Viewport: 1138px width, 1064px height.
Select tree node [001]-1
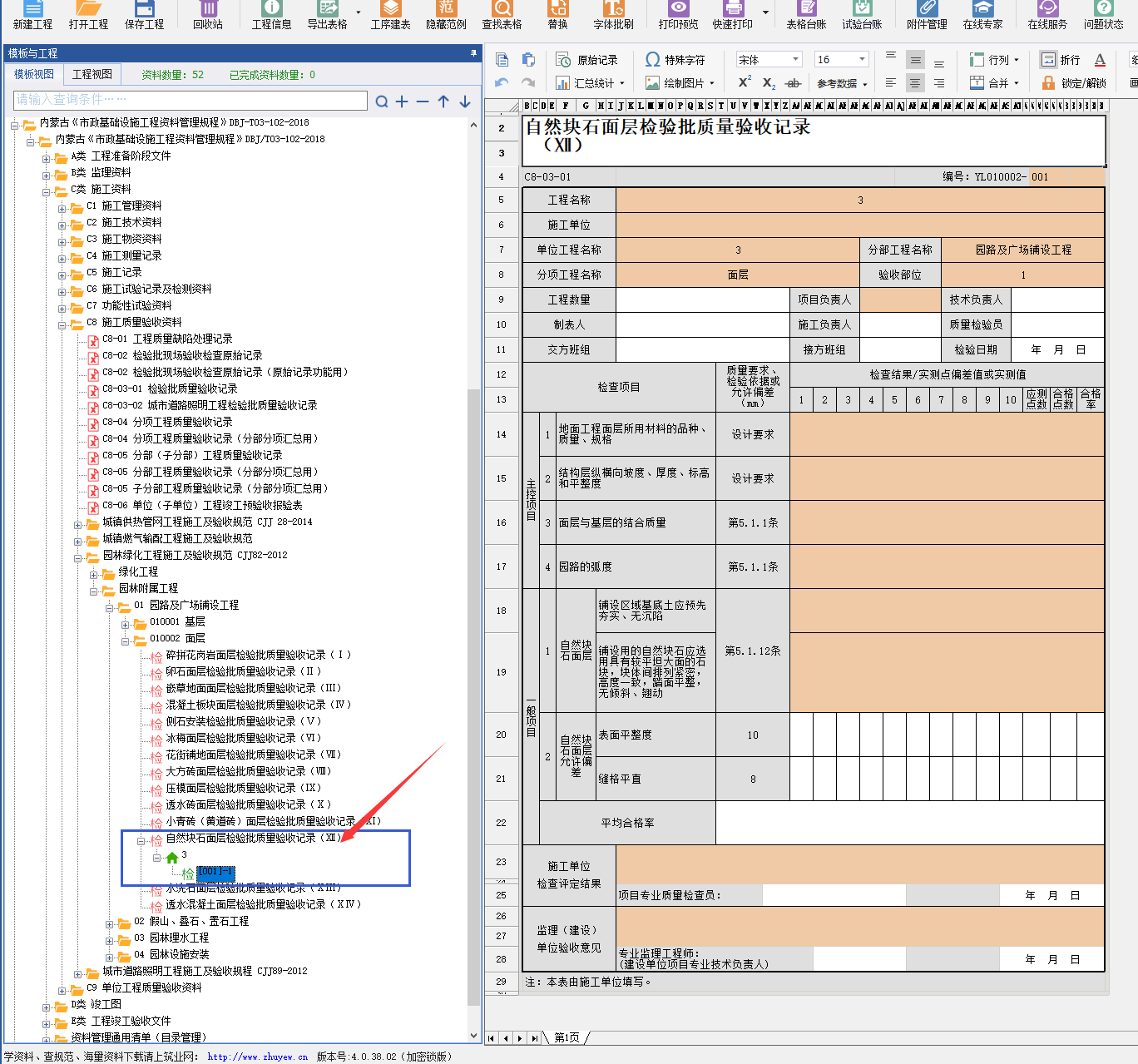216,872
